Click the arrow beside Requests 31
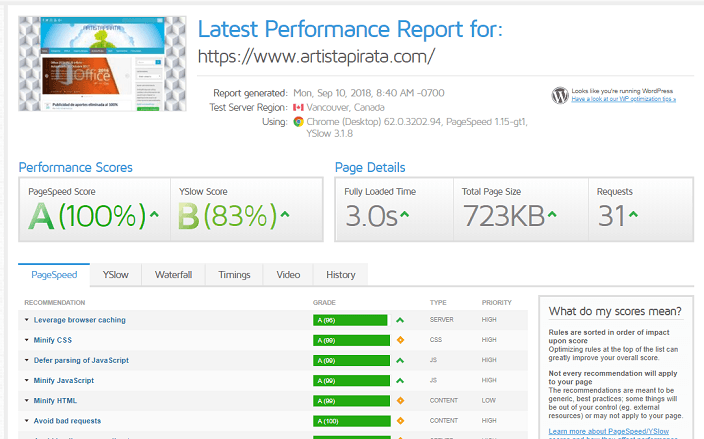704x439 pixels. point(633,215)
